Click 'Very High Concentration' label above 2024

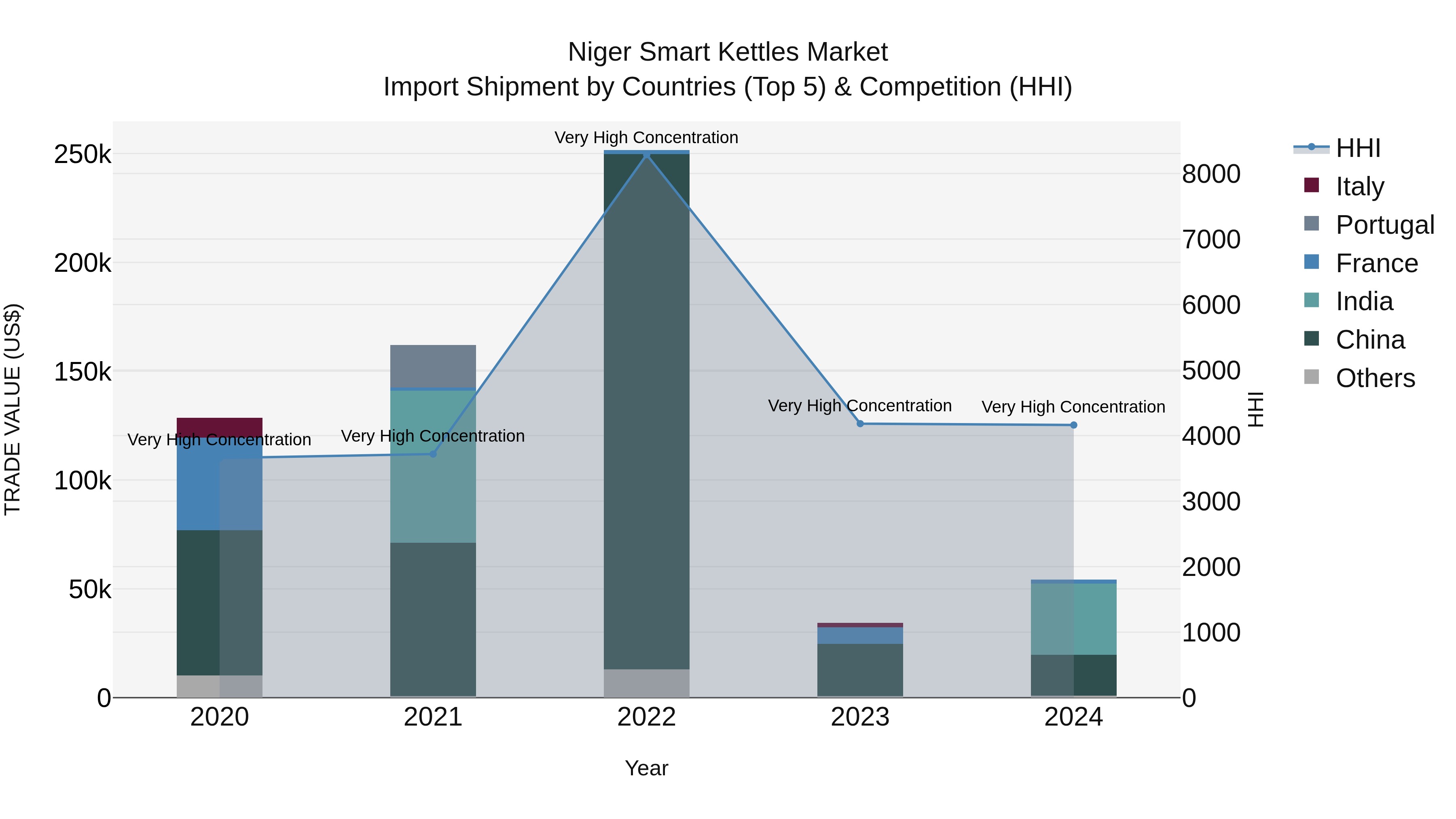point(1073,407)
